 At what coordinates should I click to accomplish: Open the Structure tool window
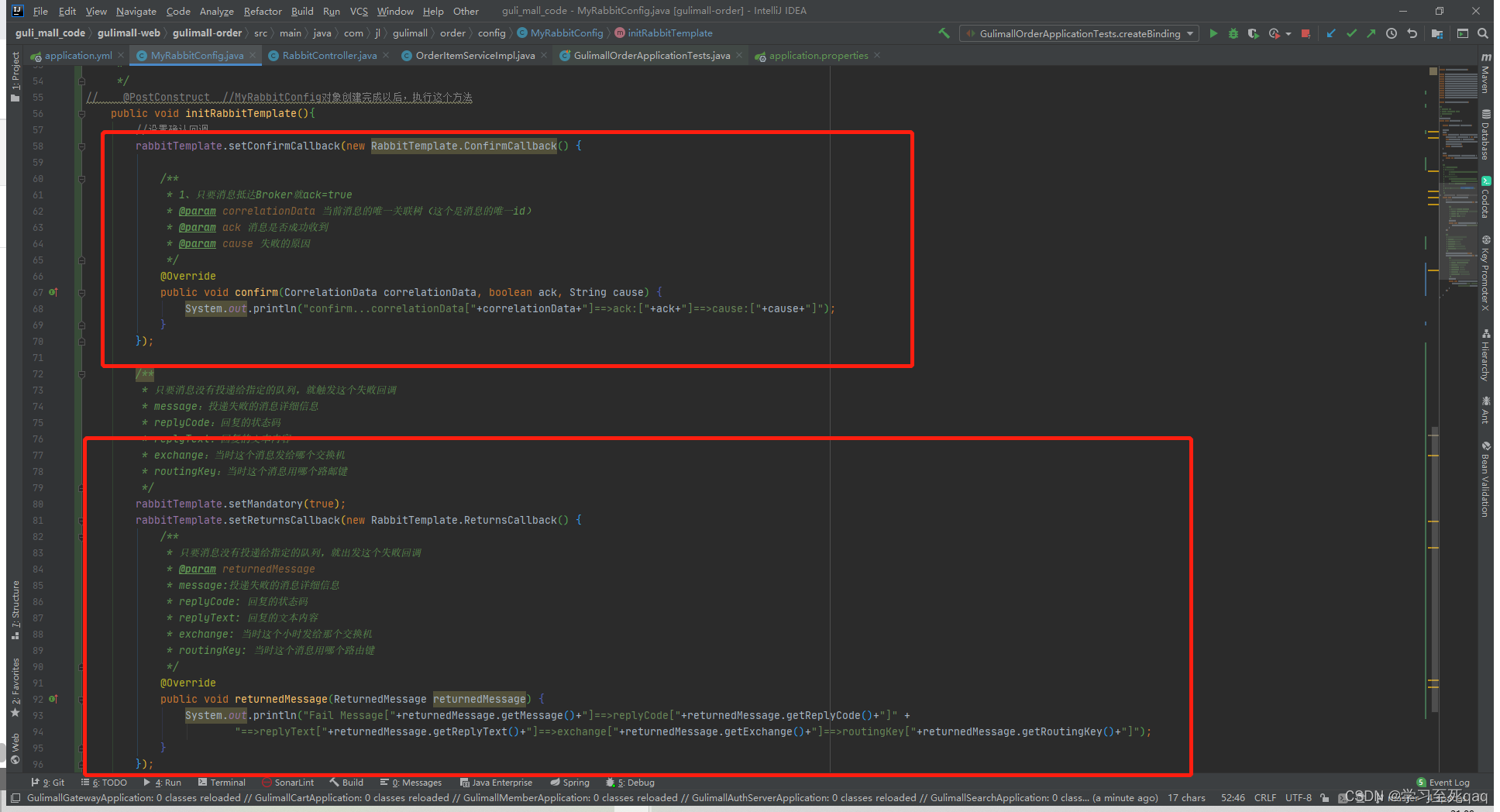pos(15,610)
